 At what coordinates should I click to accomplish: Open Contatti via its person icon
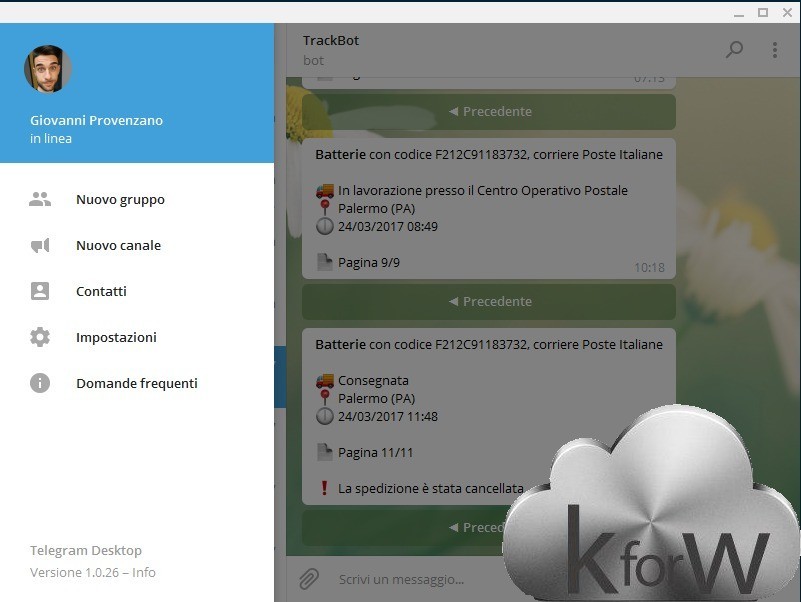[40, 291]
